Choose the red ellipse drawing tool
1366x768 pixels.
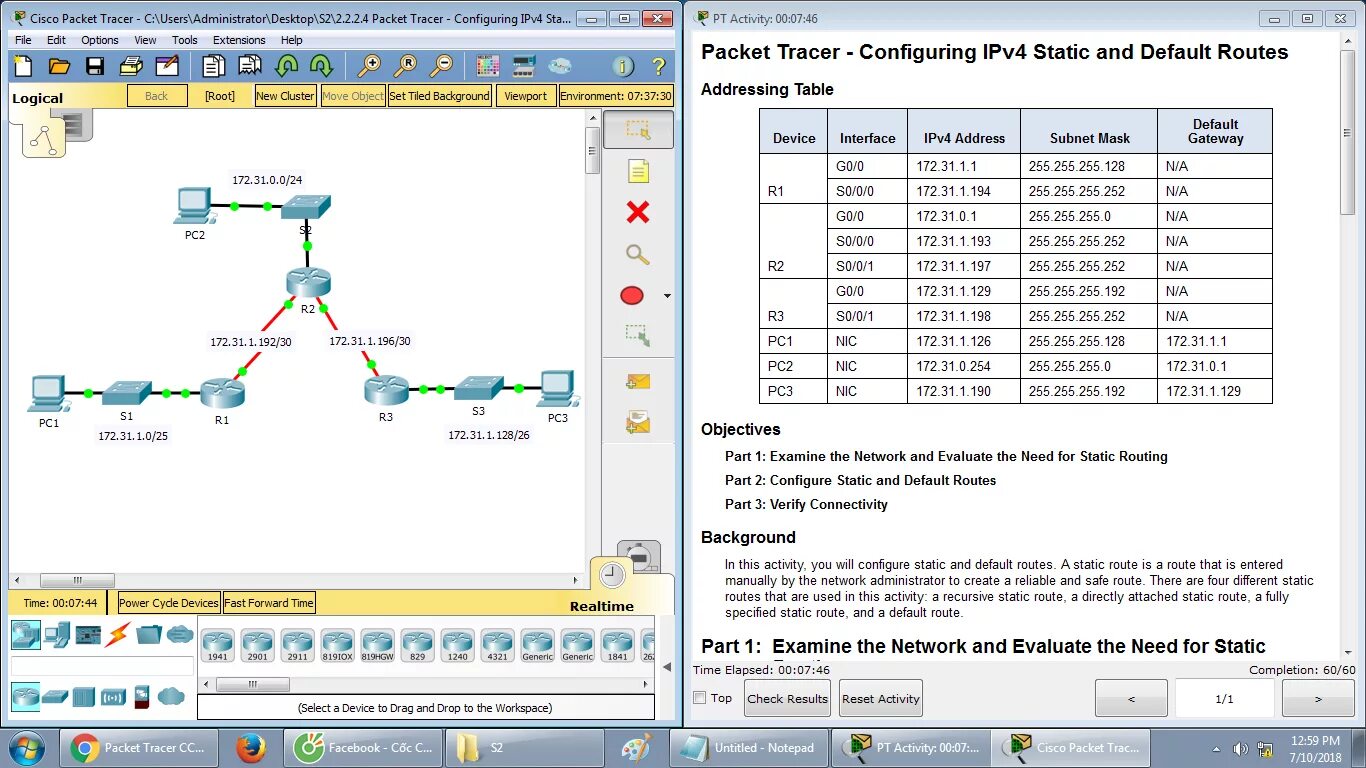point(632,296)
